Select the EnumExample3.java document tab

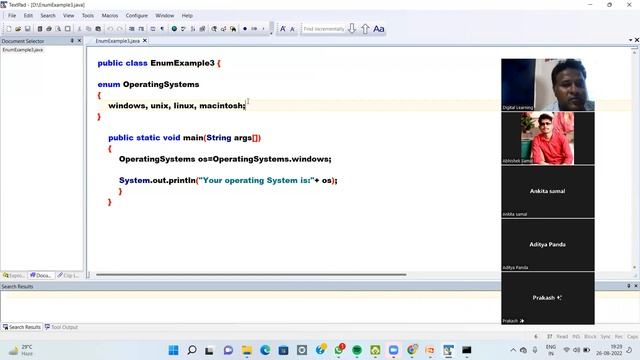click(117, 41)
